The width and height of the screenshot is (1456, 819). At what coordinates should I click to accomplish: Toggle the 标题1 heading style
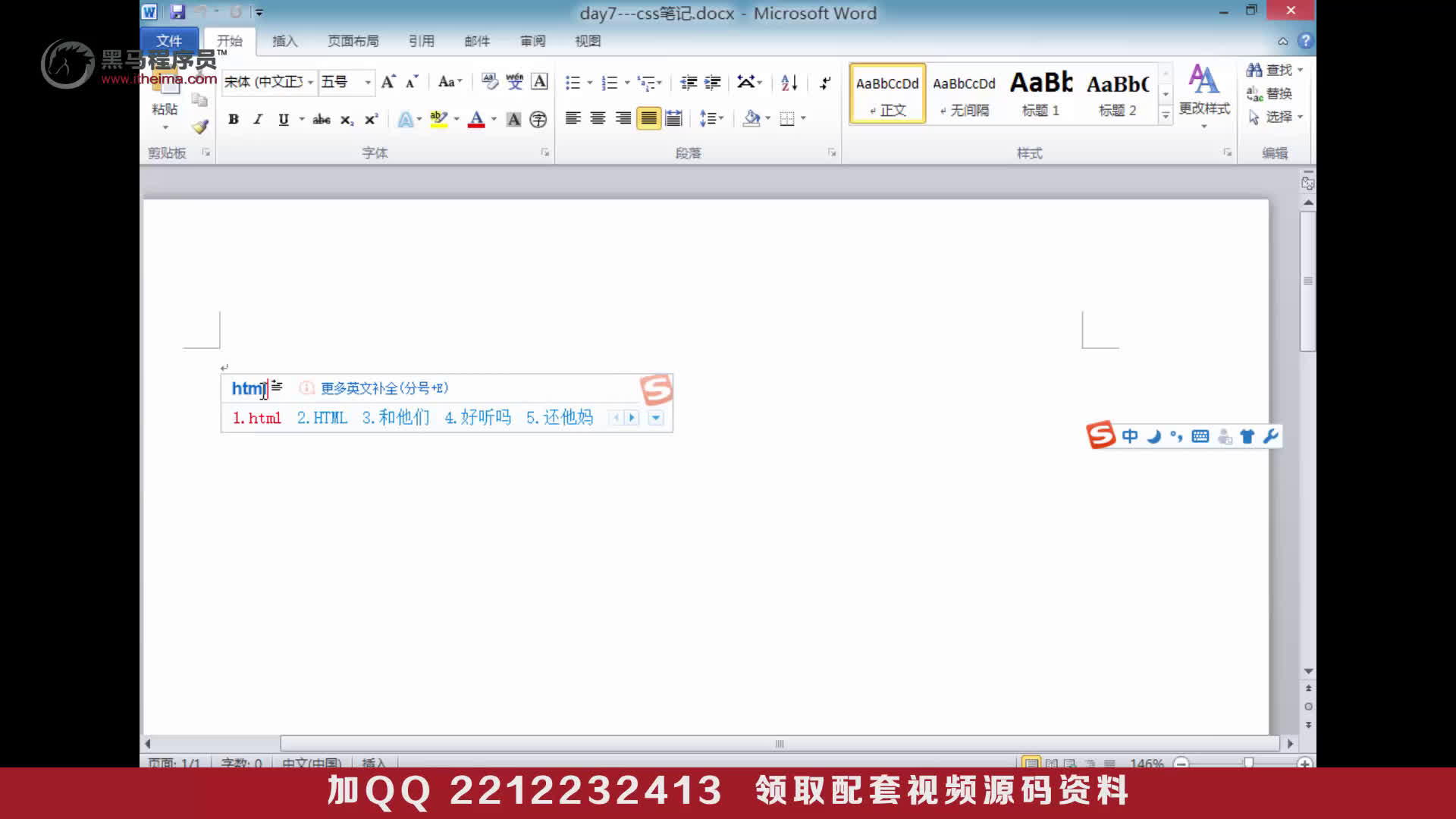[1040, 94]
